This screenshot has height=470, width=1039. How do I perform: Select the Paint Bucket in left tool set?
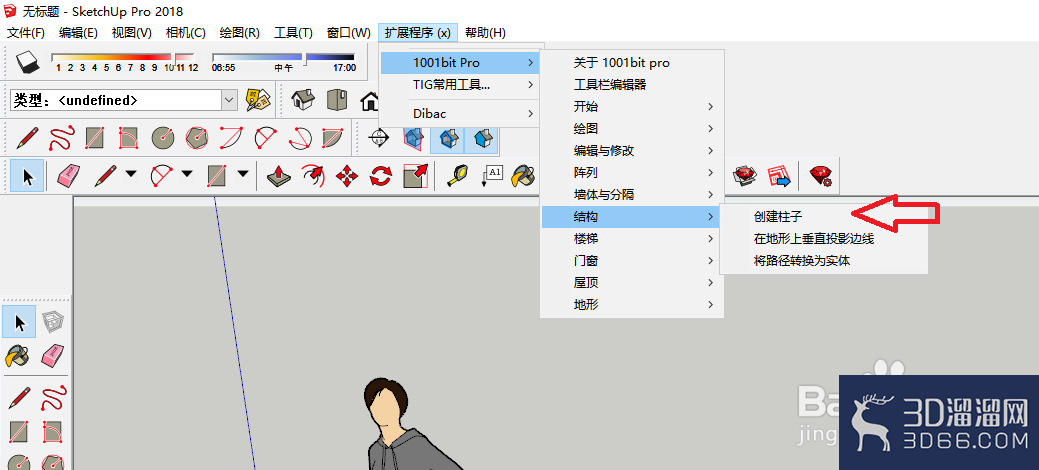point(17,356)
